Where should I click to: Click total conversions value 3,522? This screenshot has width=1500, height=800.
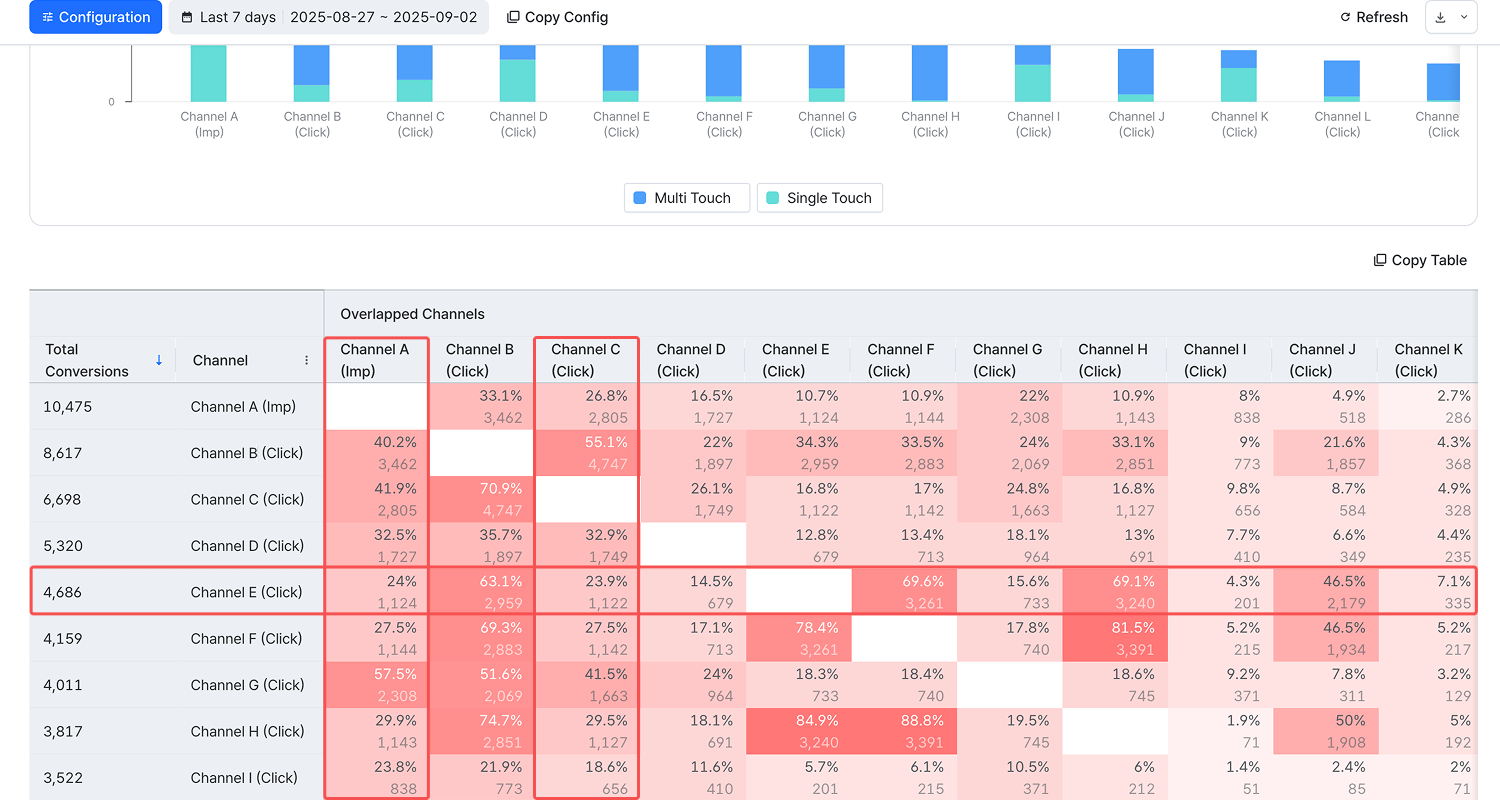point(62,778)
